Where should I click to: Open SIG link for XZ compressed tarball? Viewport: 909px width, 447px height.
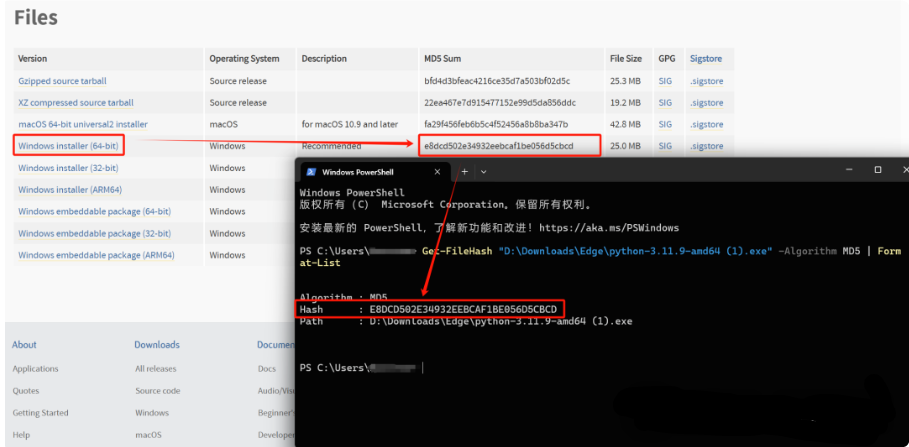tap(665, 103)
